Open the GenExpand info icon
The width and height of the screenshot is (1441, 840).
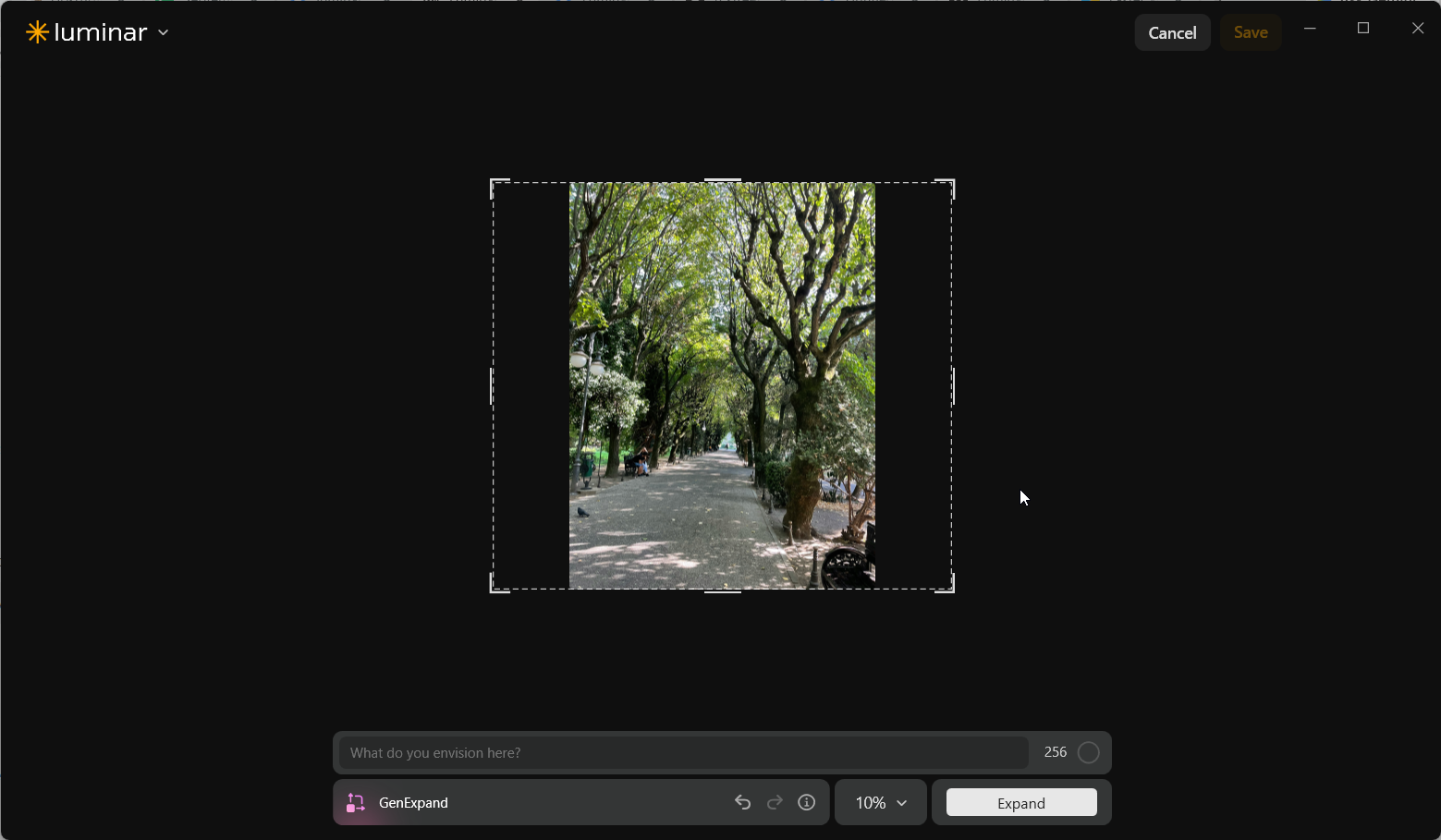point(807,802)
